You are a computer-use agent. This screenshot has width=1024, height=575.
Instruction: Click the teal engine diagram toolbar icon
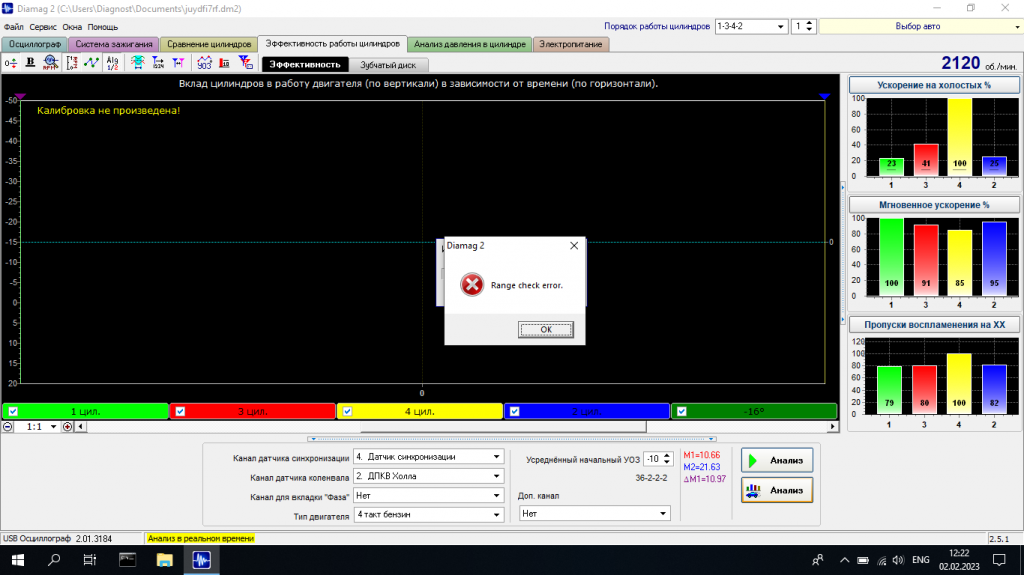pos(137,63)
